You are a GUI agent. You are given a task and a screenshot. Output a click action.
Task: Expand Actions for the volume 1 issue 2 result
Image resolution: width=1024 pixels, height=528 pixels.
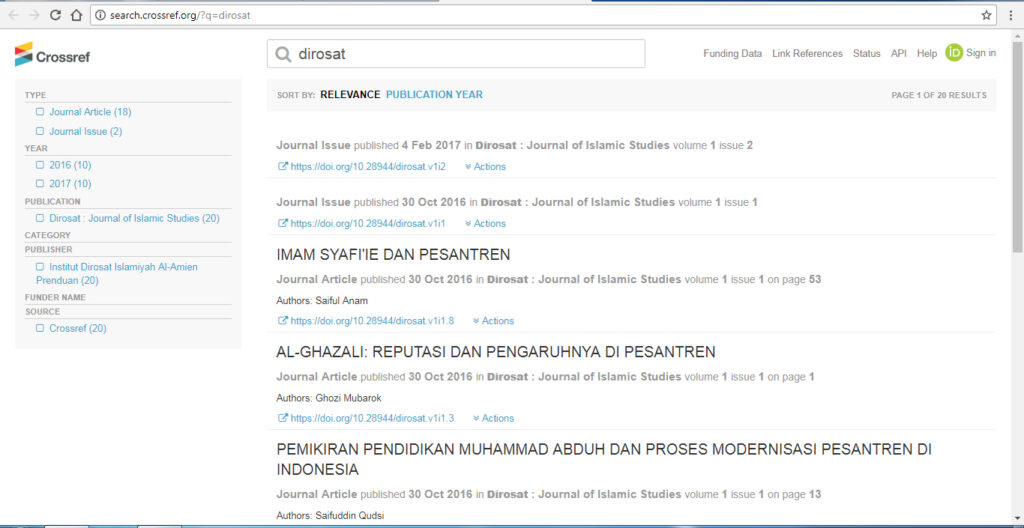click(485, 167)
